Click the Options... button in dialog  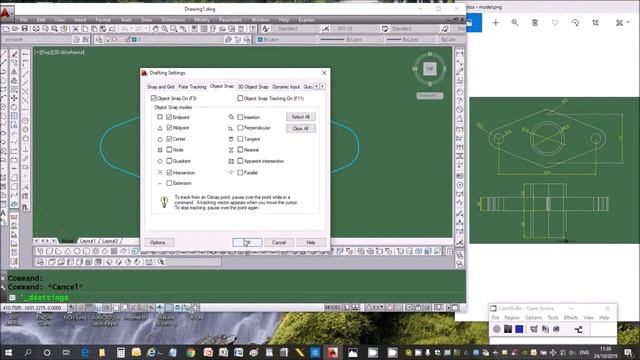click(159, 242)
